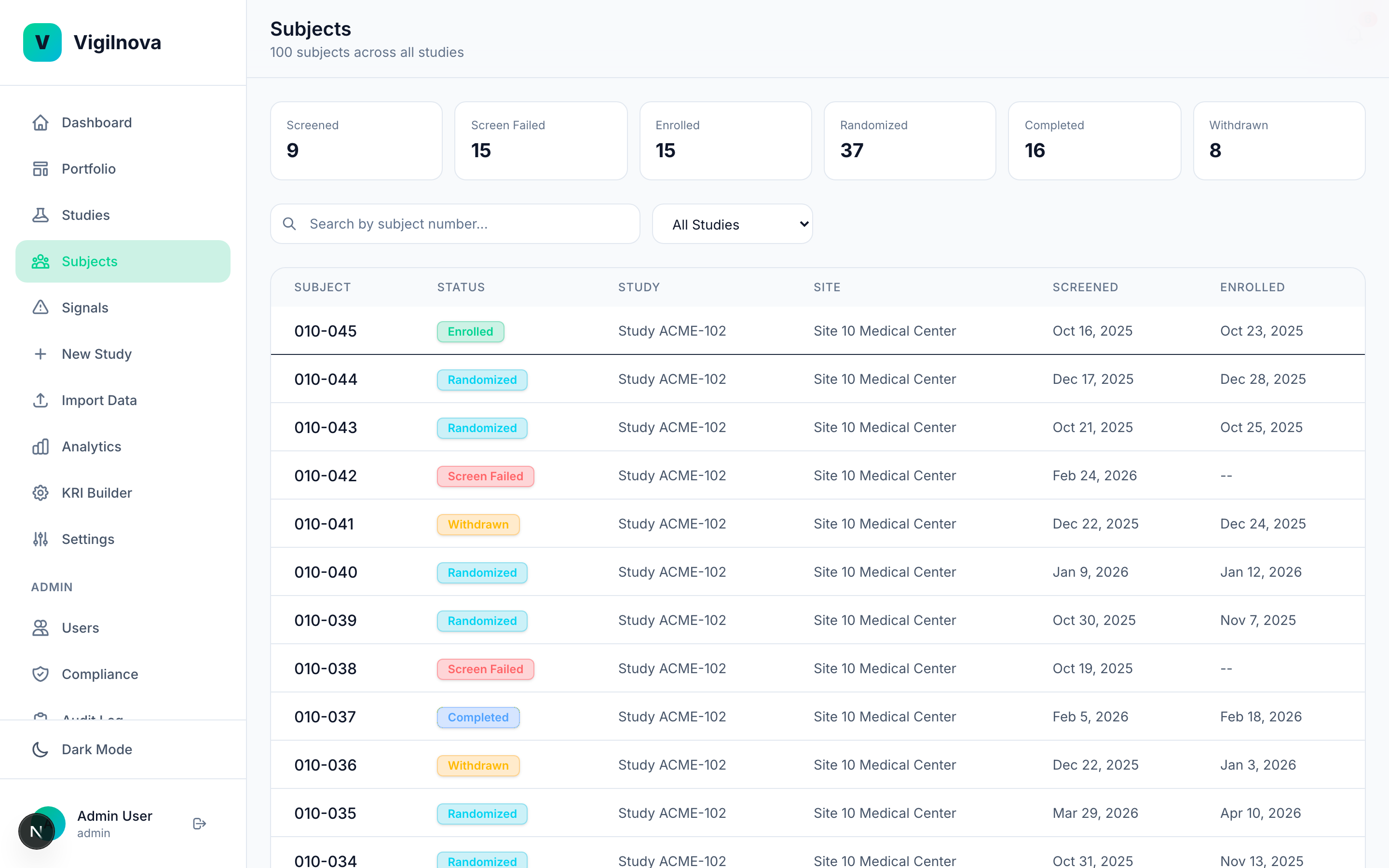Open Settings with the sliders icon
The image size is (1389, 868).
tap(41, 539)
